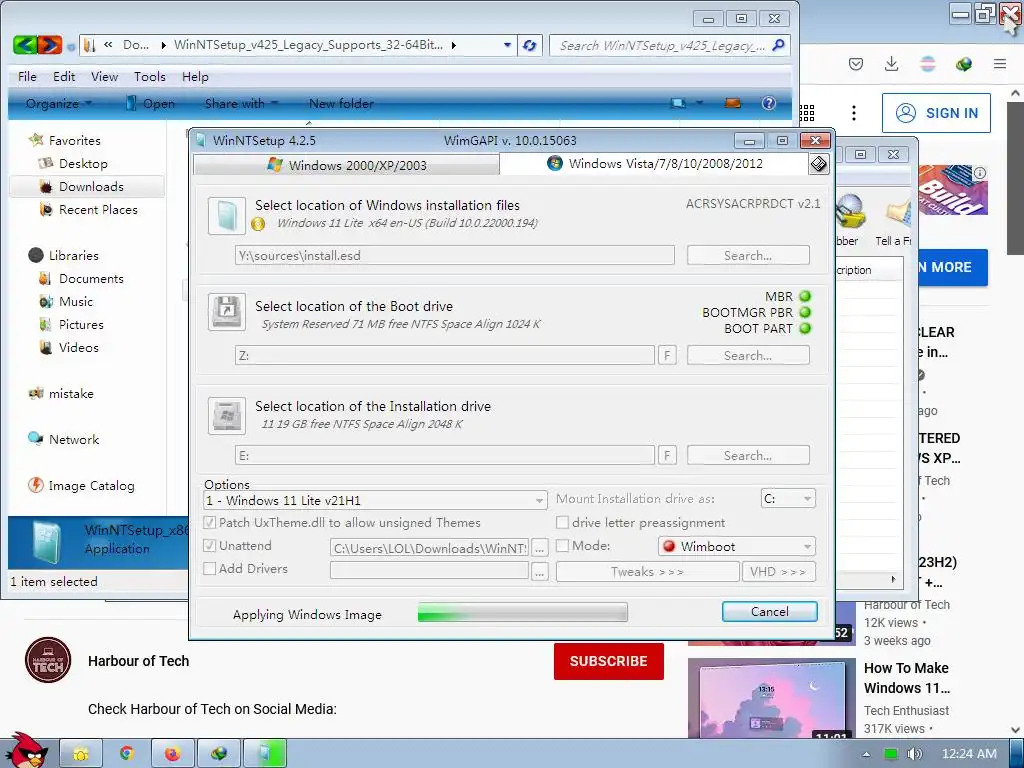
Task: Select the Windows Vista/7/8/10/2008/2012 tab
Action: (x=654, y=163)
